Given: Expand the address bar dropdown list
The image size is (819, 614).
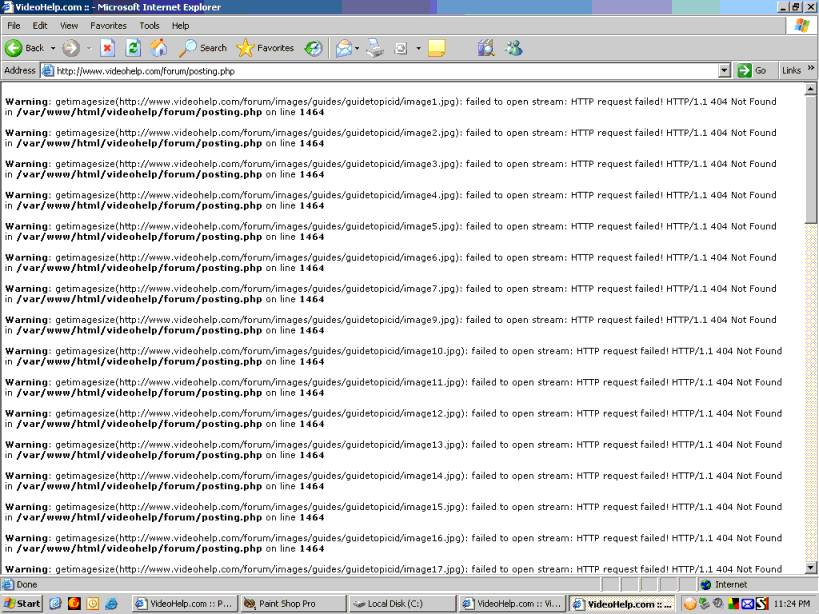Looking at the screenshot, I should 724,70.
